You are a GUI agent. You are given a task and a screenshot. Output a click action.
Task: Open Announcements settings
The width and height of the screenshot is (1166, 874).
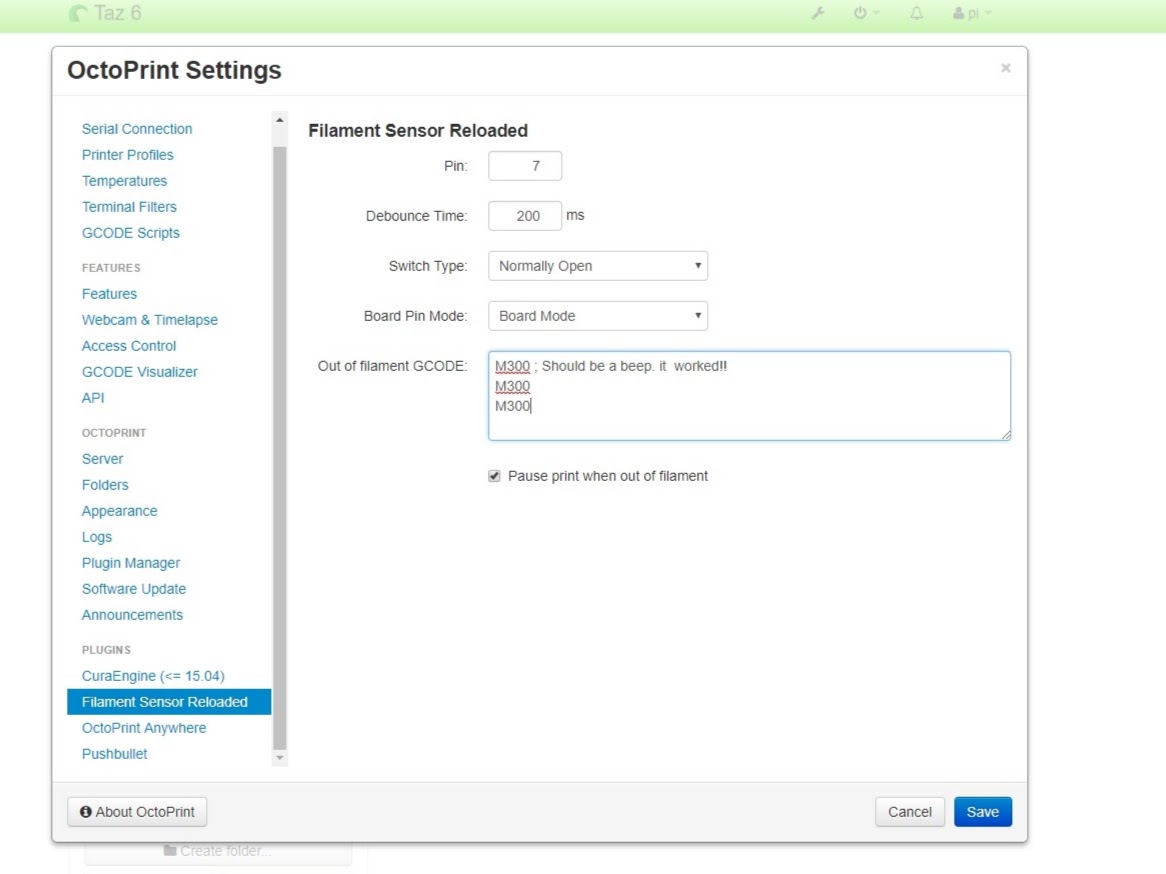click(132, 615)
